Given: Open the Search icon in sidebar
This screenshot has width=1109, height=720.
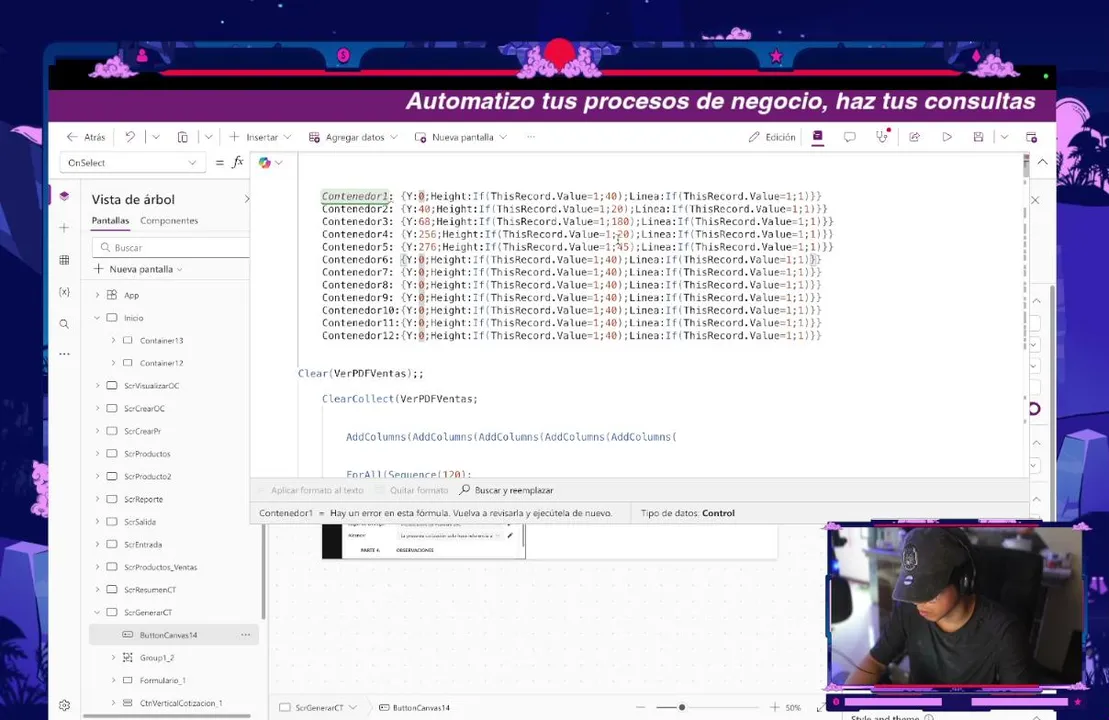Looking at the screenshot, I should (64, 324).
